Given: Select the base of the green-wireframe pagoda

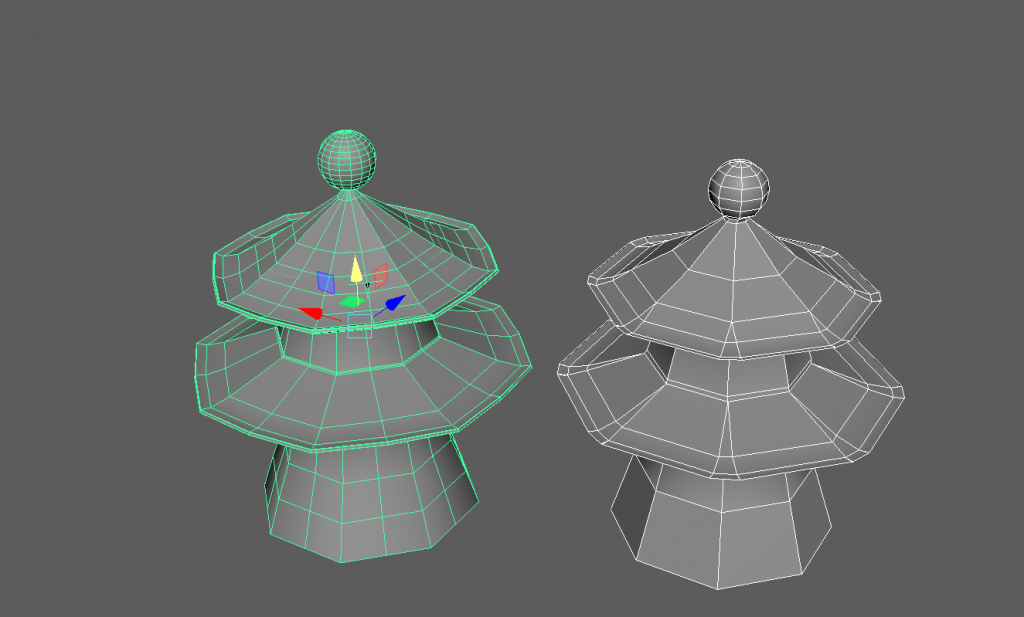Looking at the screenshot, I should pos(370,500).
